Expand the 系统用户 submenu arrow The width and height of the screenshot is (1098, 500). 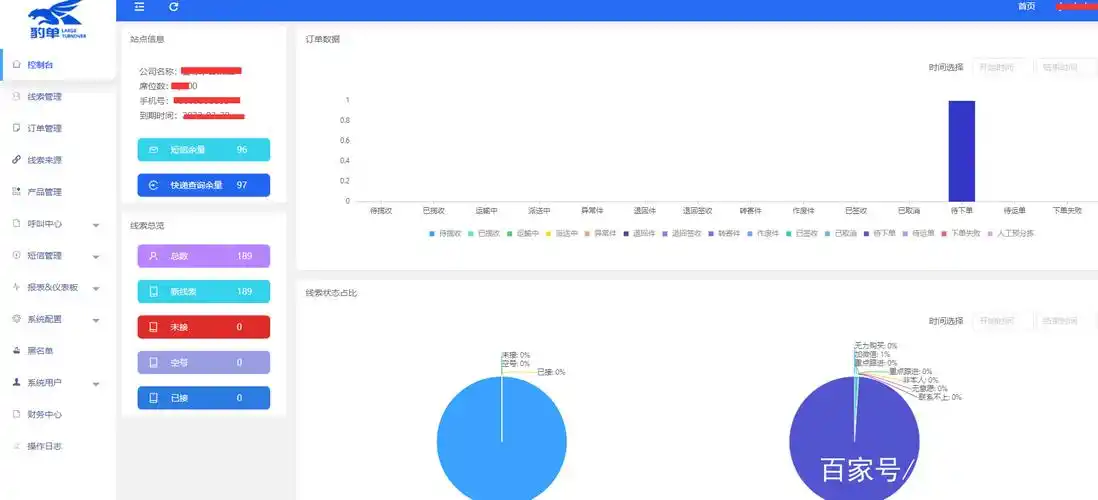96,384
